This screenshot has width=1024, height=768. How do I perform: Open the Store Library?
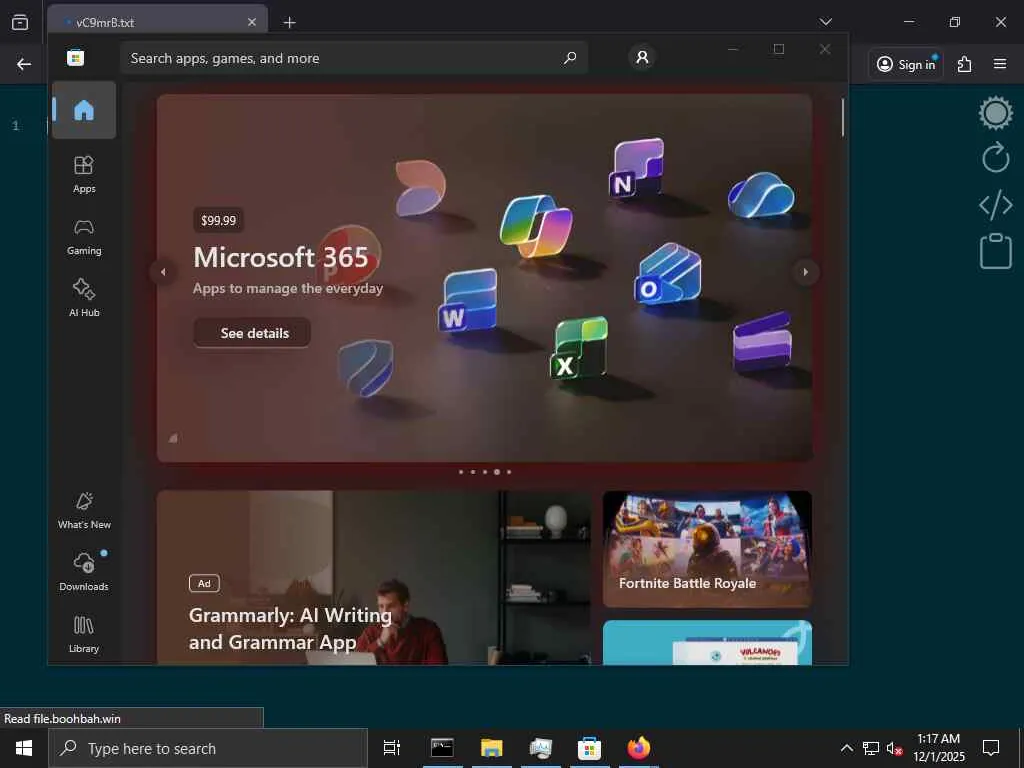pos(84,634)
